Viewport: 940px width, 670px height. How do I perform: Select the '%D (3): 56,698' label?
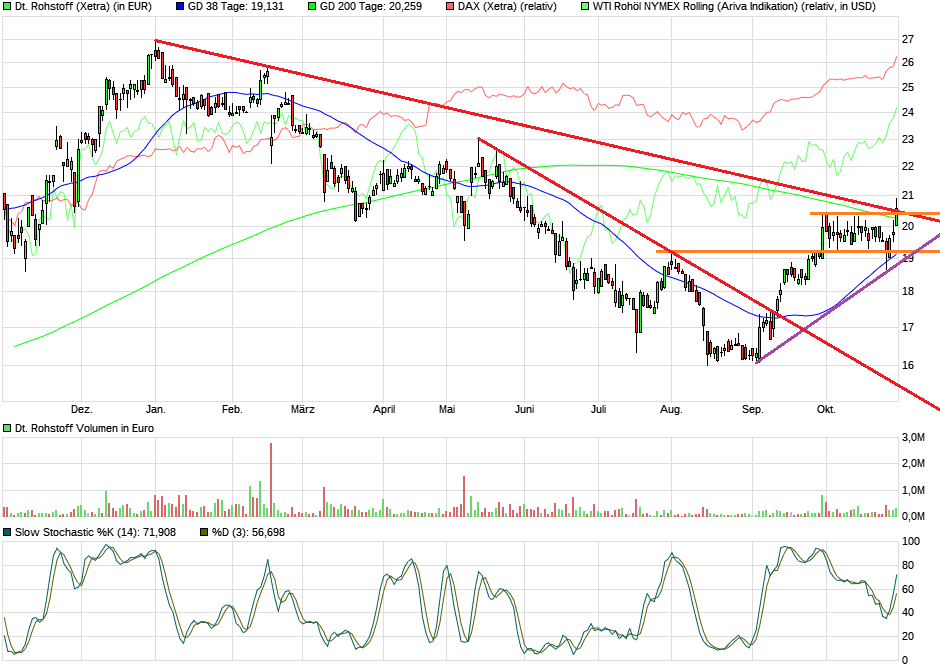pos(248,532)
